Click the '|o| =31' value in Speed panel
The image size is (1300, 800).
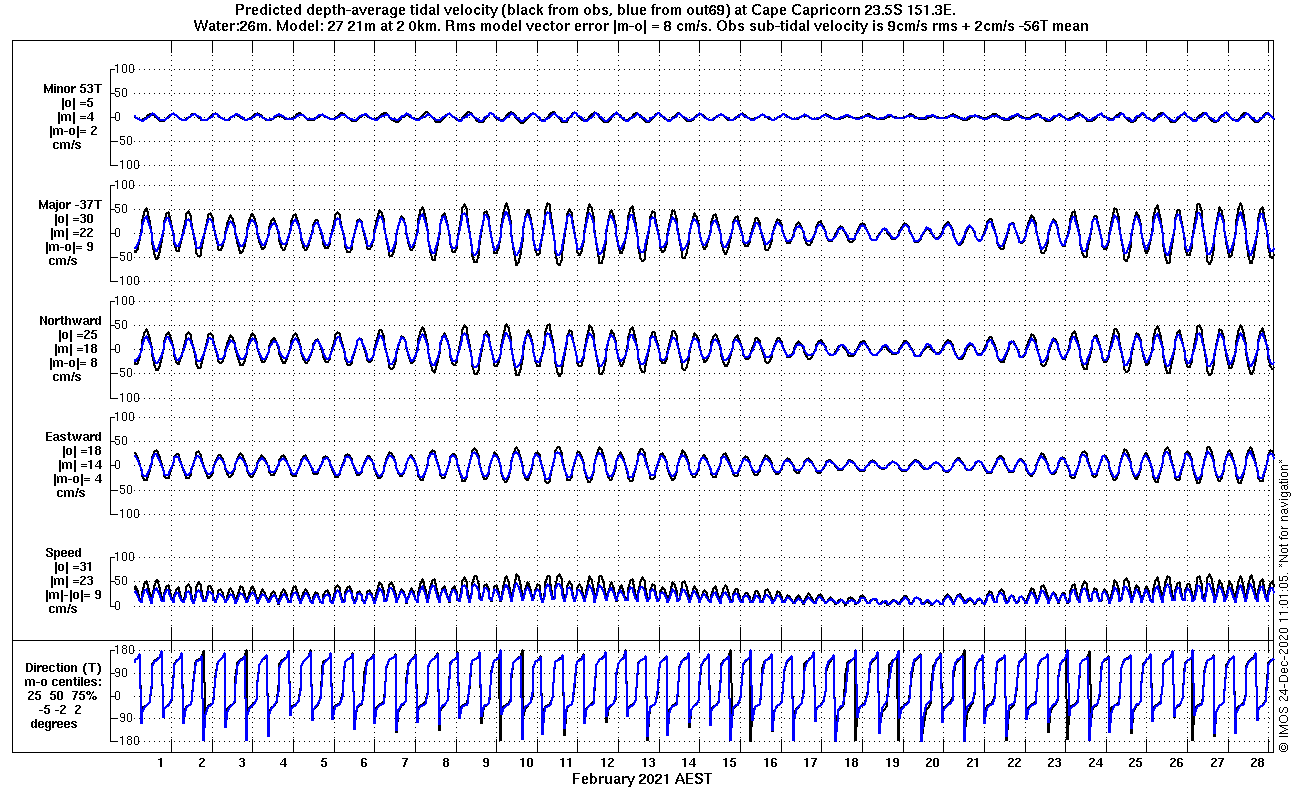tap(72, 567)
